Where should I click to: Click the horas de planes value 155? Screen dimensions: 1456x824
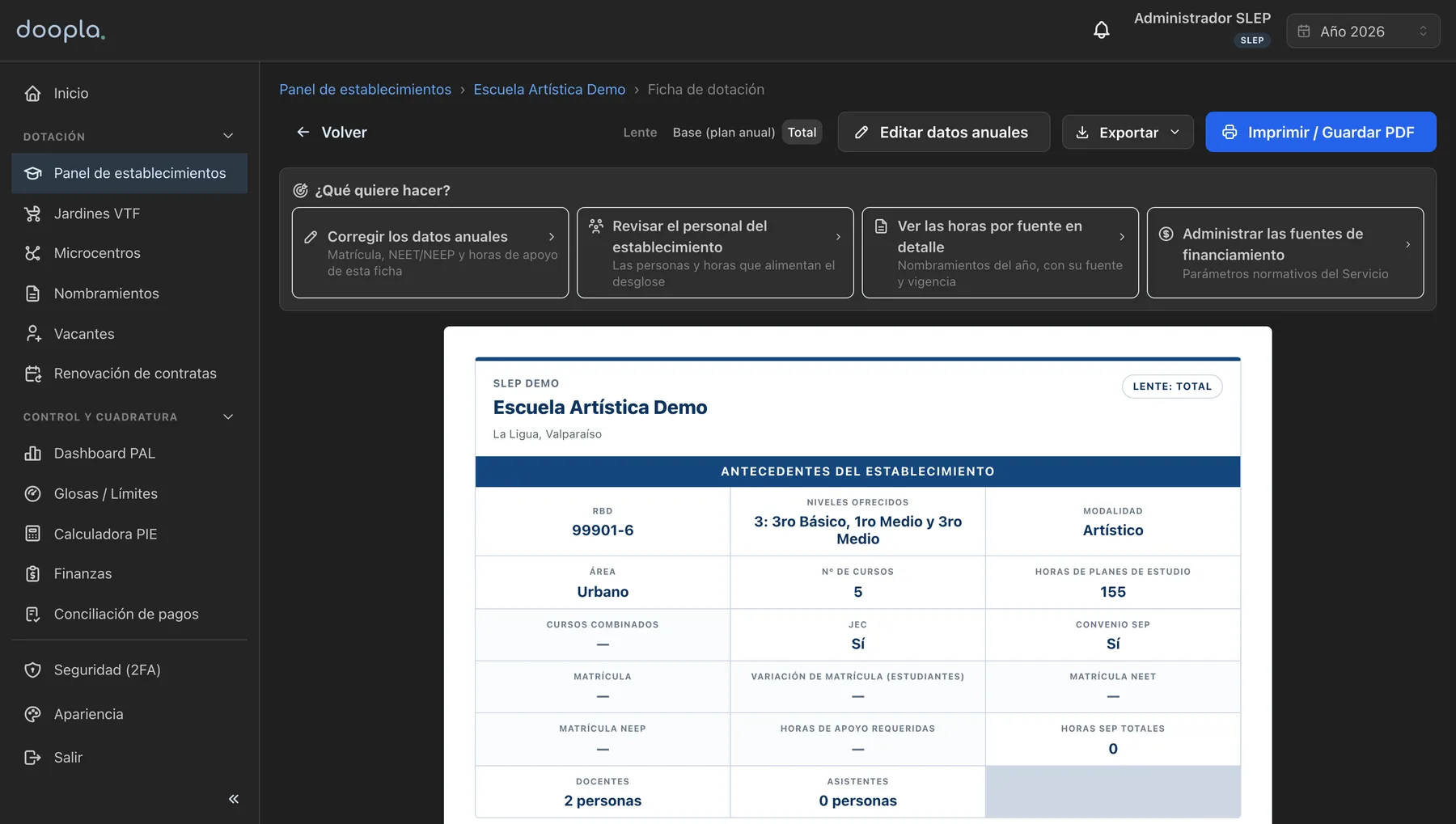[x=1112, y=592]
